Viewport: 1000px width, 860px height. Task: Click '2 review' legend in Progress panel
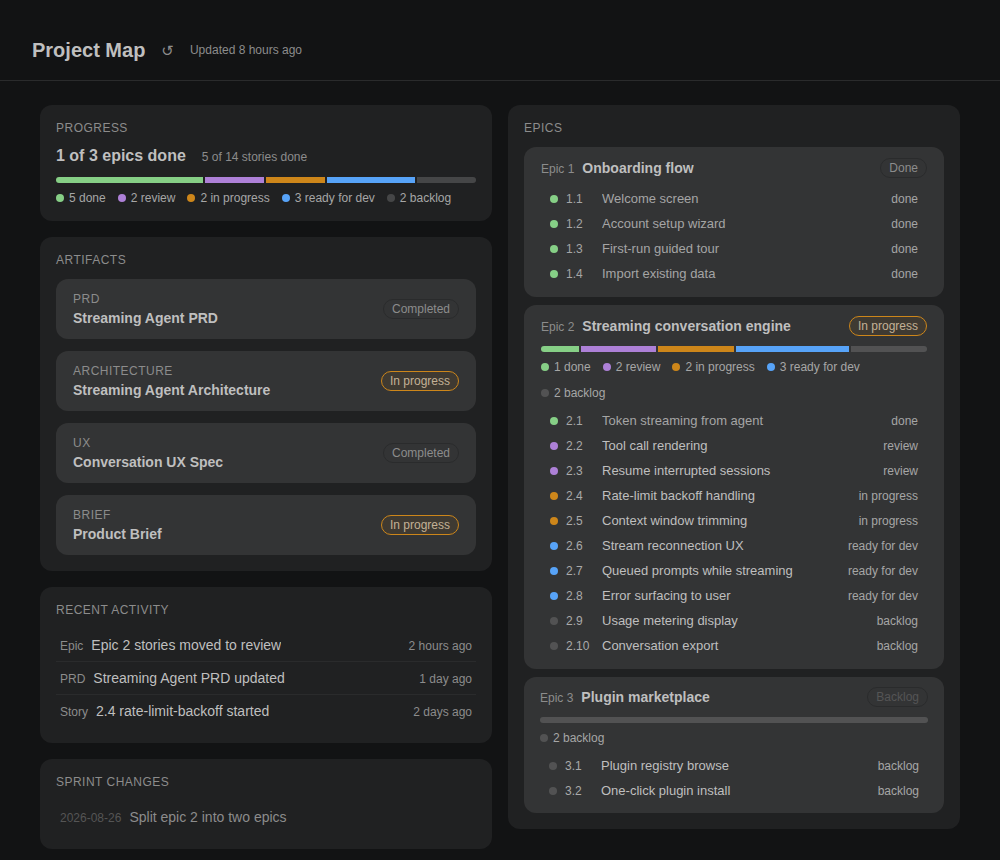pos(147,198)
